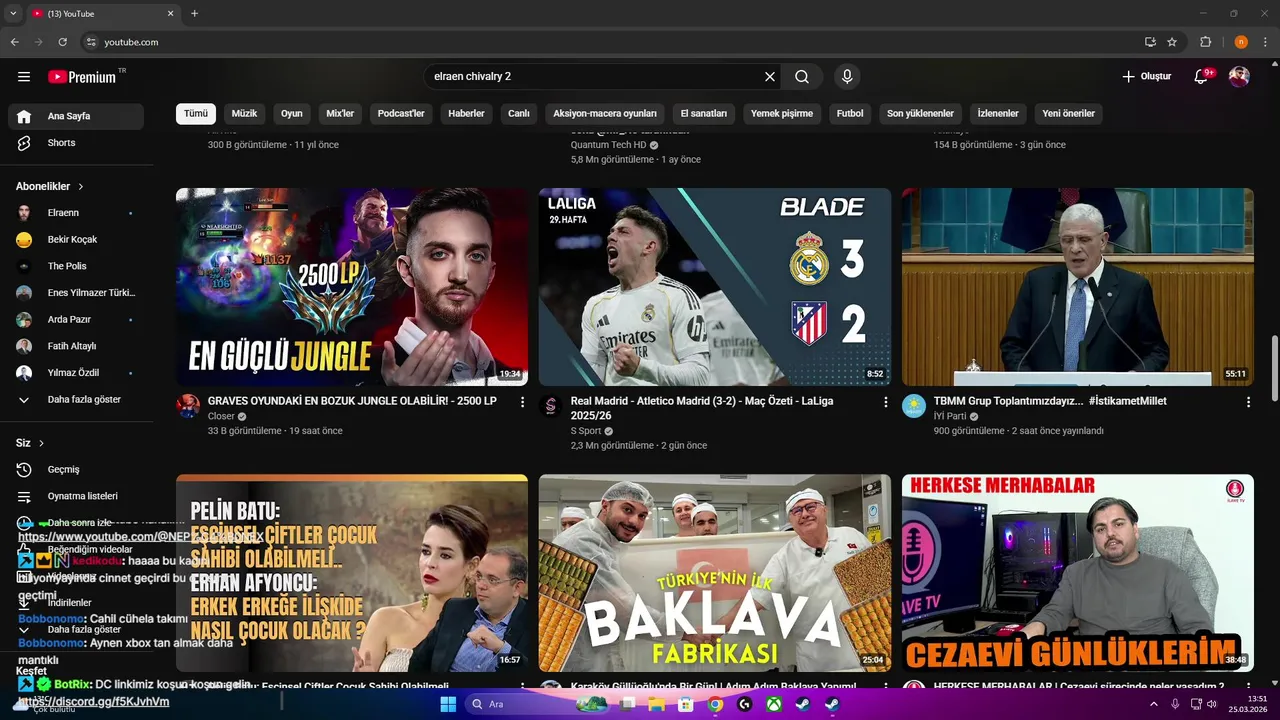Open Cezaevi Günlüklerim video thumbnail
The image size is (1280, 720).
pyautogui.click(x=1078, y=573)
